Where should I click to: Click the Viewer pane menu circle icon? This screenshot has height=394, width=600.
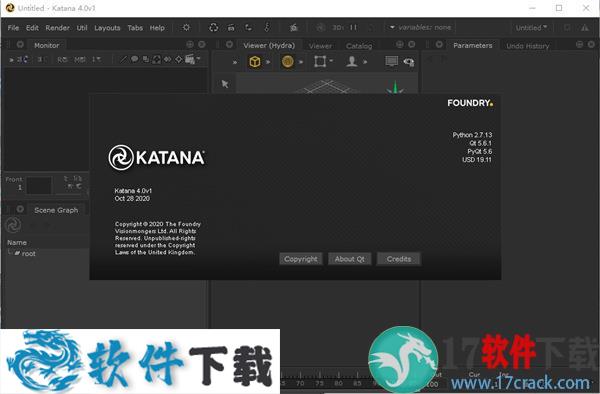point(229,45)
